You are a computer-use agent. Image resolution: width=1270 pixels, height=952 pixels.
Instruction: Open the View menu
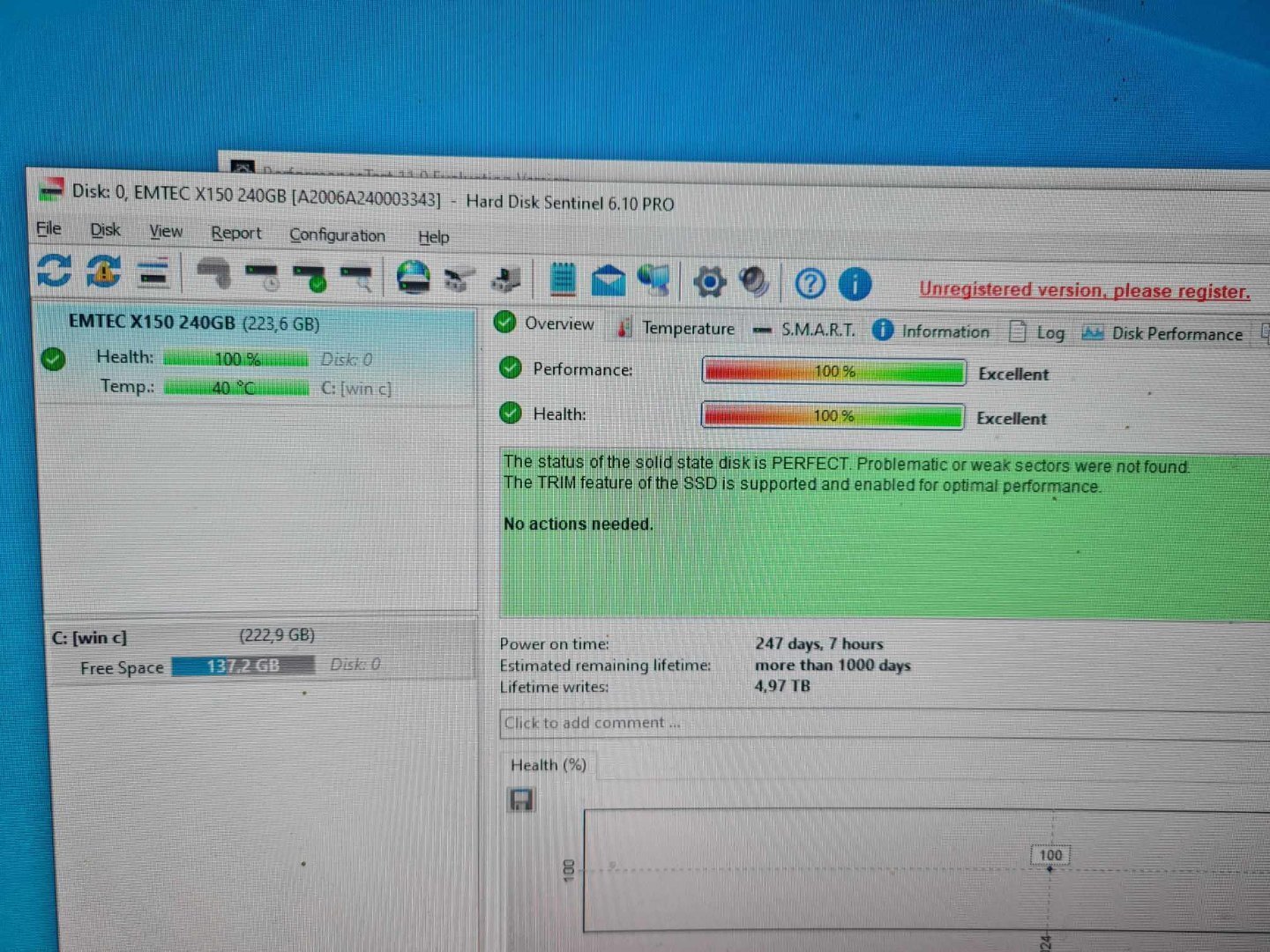click(x=166, y=232)
